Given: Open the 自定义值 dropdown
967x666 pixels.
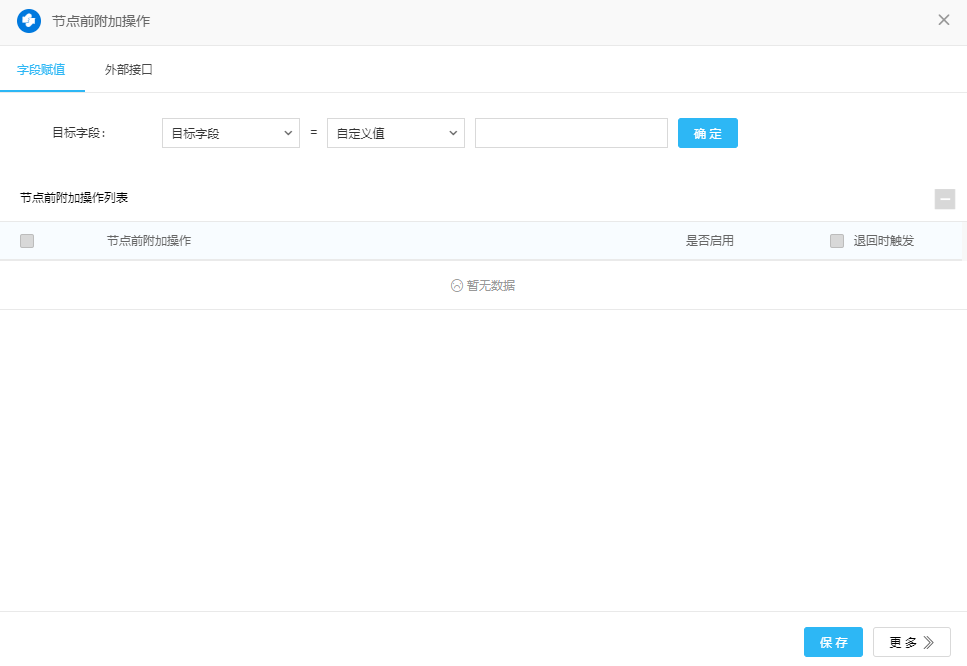Looking at the screenshot, I should [x=395, y=133].
